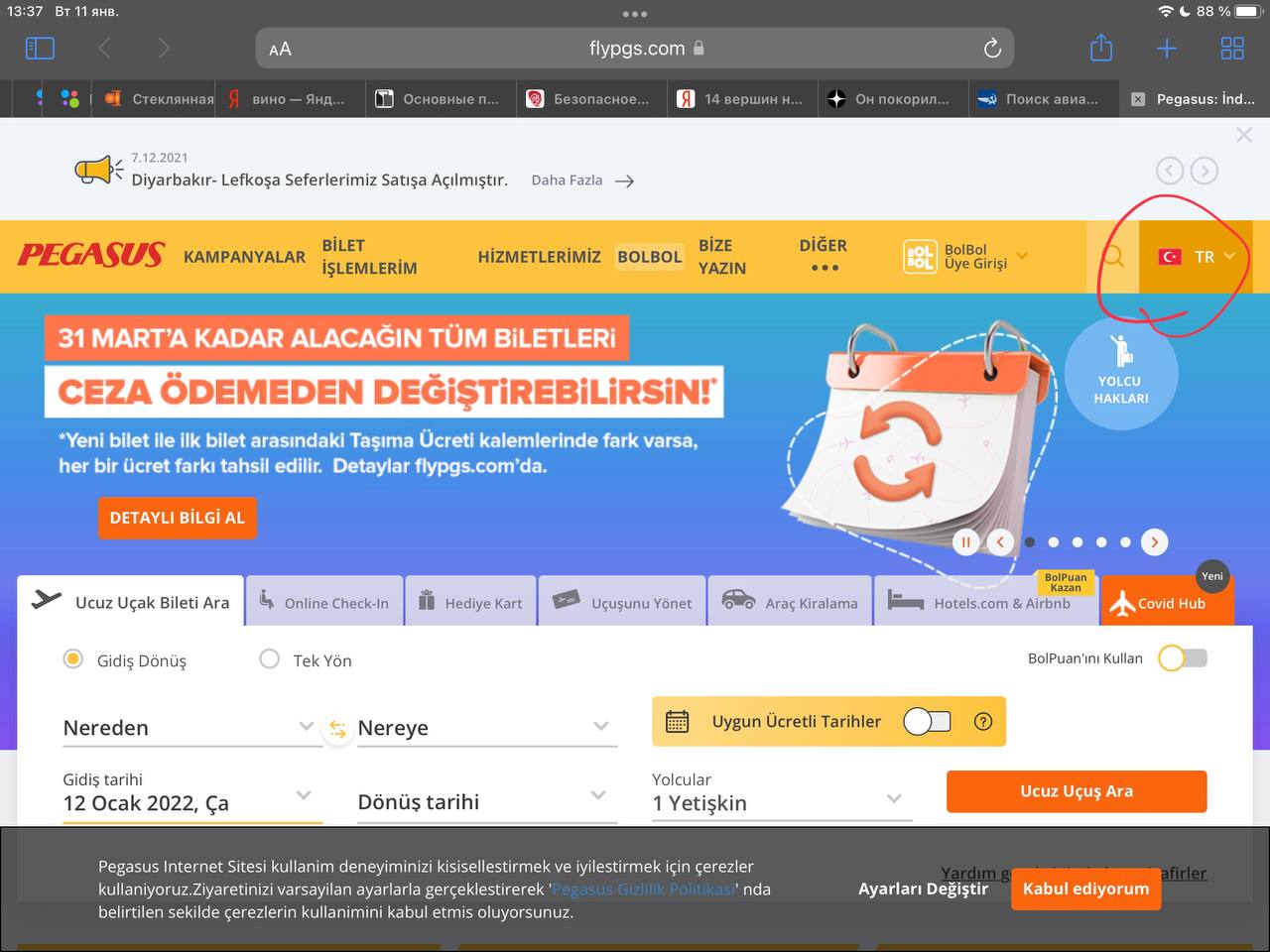Image resolution: width=1270 pixels, height=952 pixels.
Task: Jump to the last carousel dot
Action: pyautogui.click(x=1125, y=542)
